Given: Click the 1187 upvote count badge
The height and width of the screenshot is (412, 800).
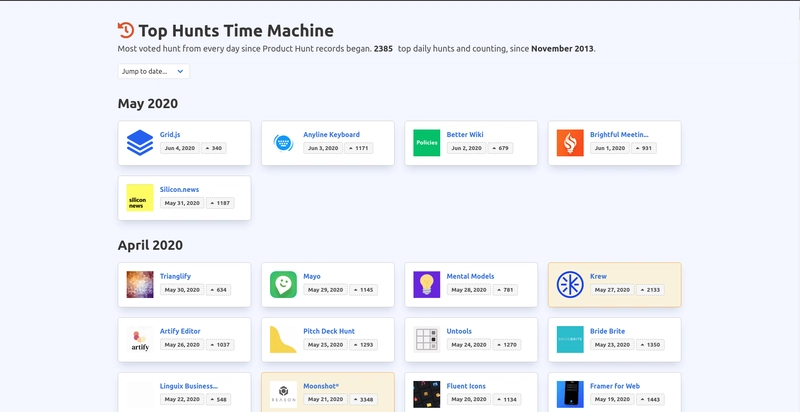Looking at the screenshot, I should click(219, 203).
